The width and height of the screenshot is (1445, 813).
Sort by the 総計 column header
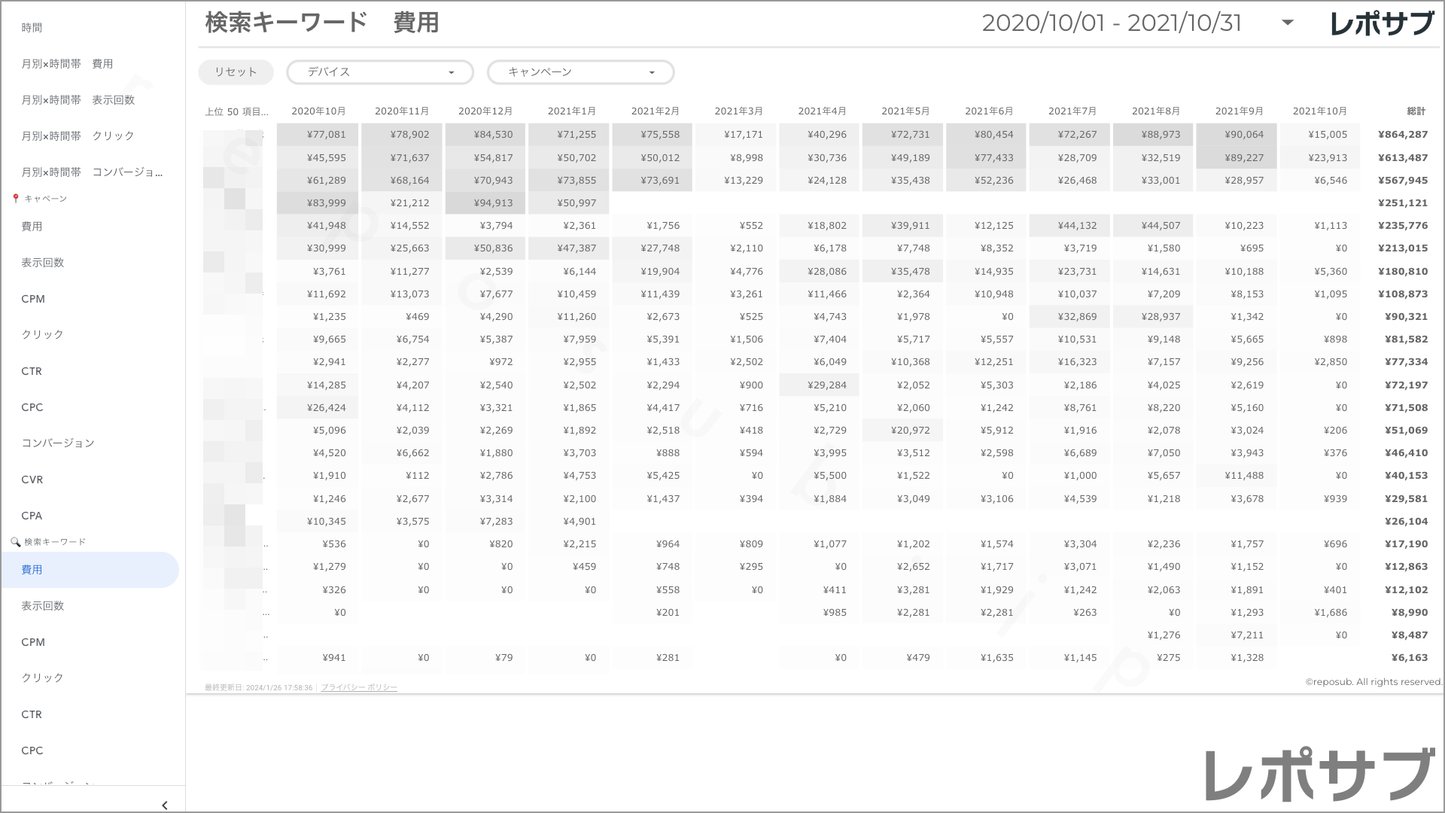coord(1415,111)
